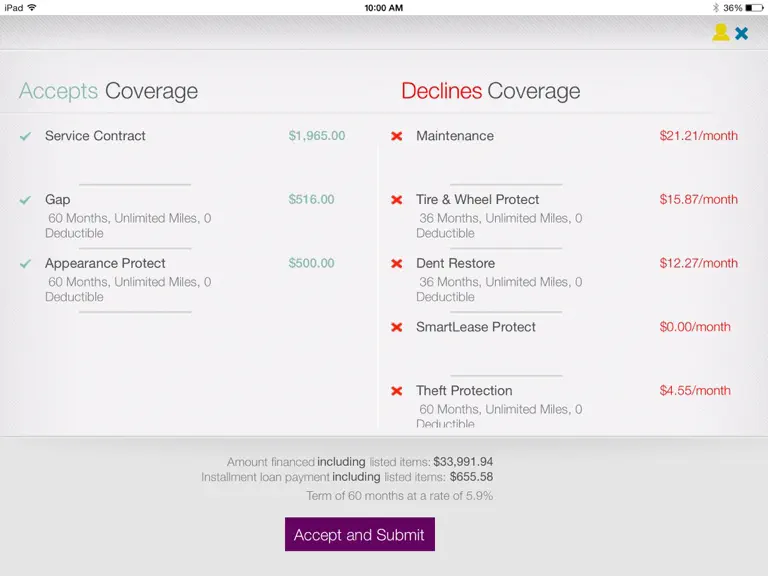Select the Maintenance $21.21/month price
Screen dimensions: 768x576
pyautogui.click(x=698, y=136)
